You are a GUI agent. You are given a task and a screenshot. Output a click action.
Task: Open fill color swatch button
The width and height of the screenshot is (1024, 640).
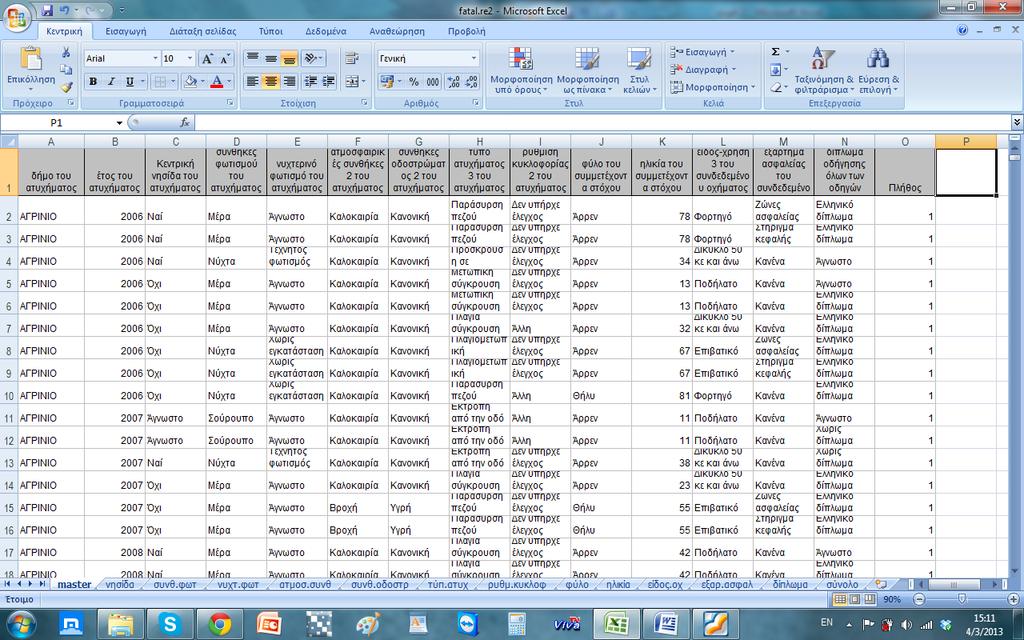(190, 82)
